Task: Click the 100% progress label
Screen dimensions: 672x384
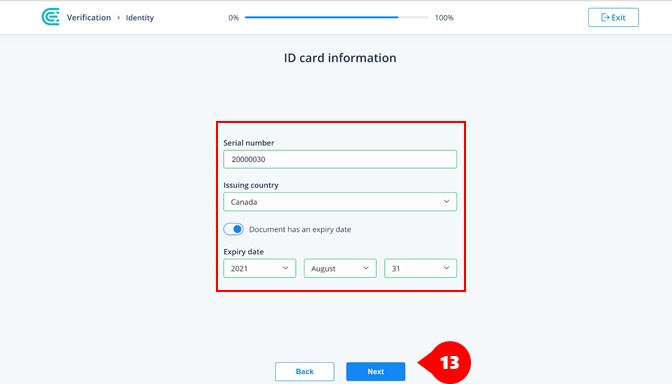Action: (444, 18)
